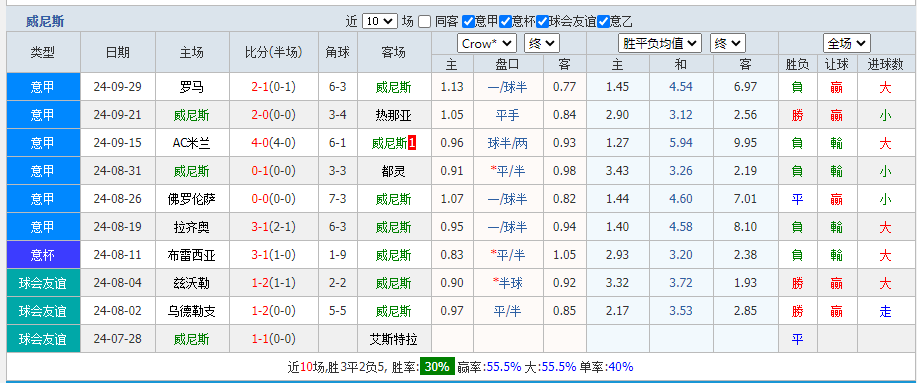Screen dimensions: 917x383
Task: Uncheck the 意甲 league filter
Action: (x=468, y=22)
